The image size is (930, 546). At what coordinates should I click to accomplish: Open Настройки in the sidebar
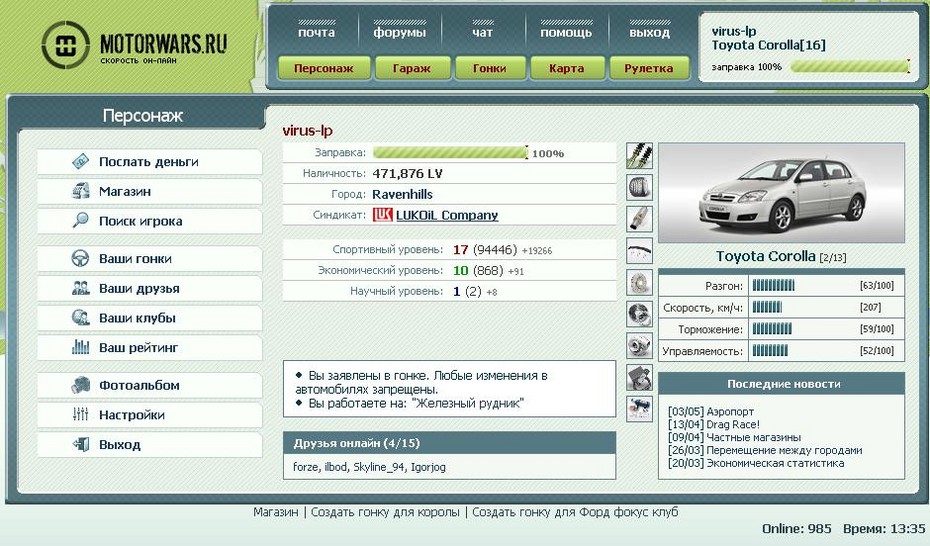tap(149, 415)
